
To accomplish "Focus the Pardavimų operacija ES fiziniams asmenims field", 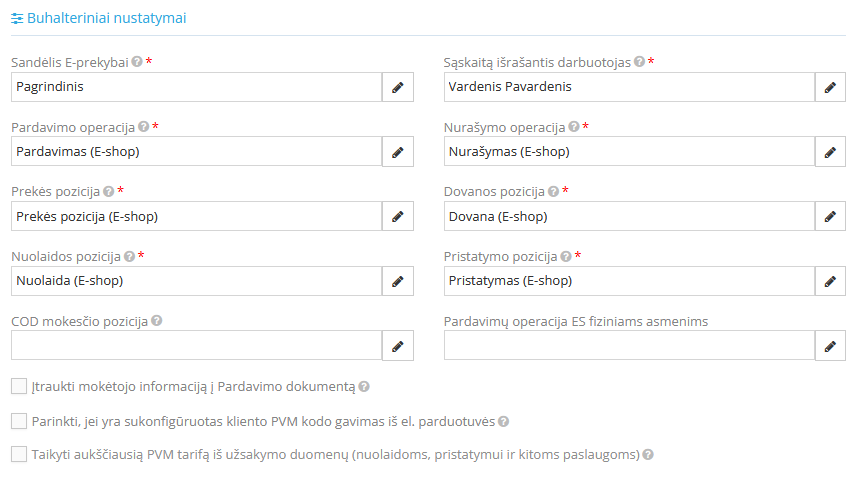I will [629, 346].
